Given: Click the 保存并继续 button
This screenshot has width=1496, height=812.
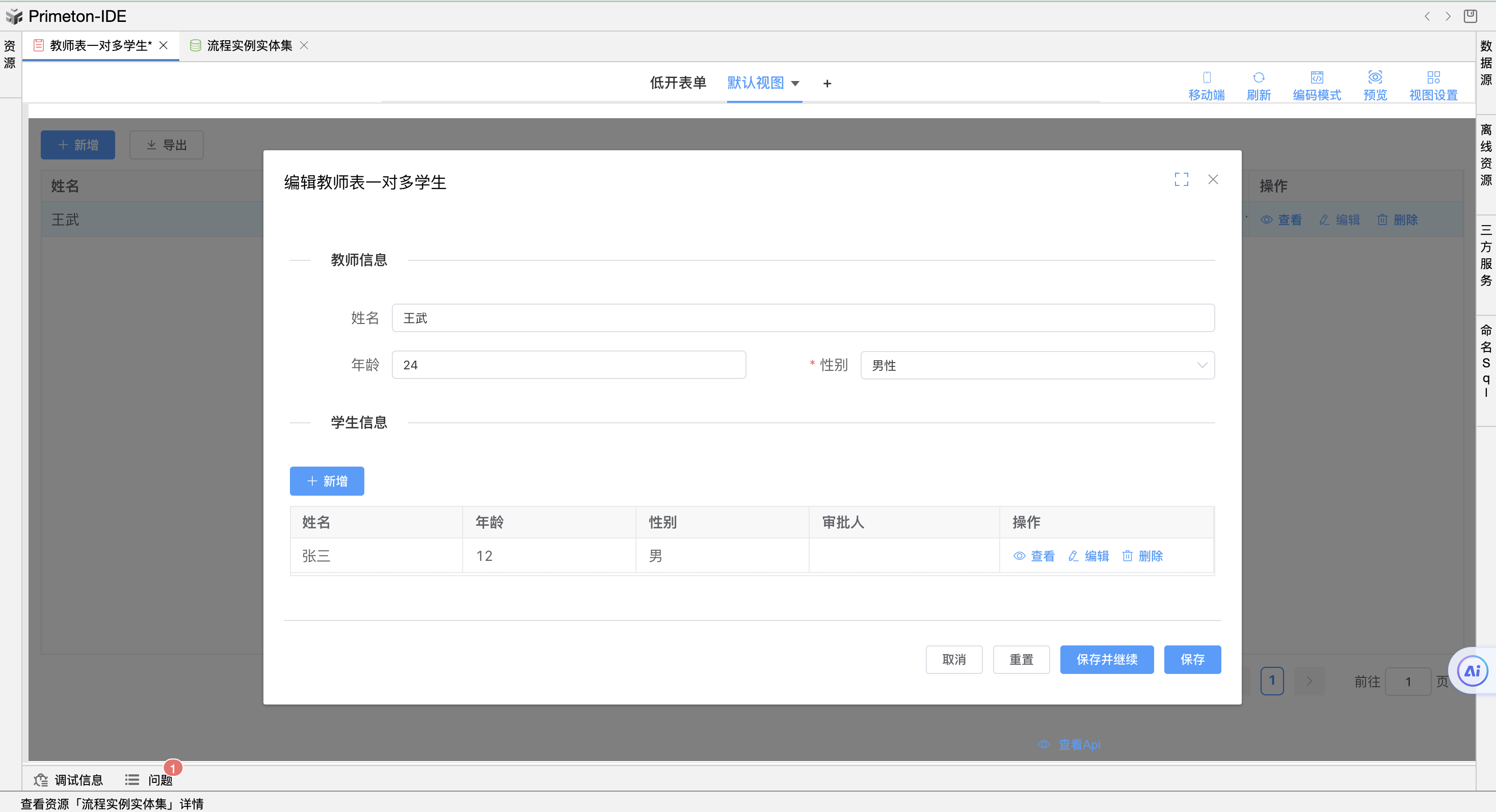Looking at the screenshot, I should click(x=1106, y=659).
